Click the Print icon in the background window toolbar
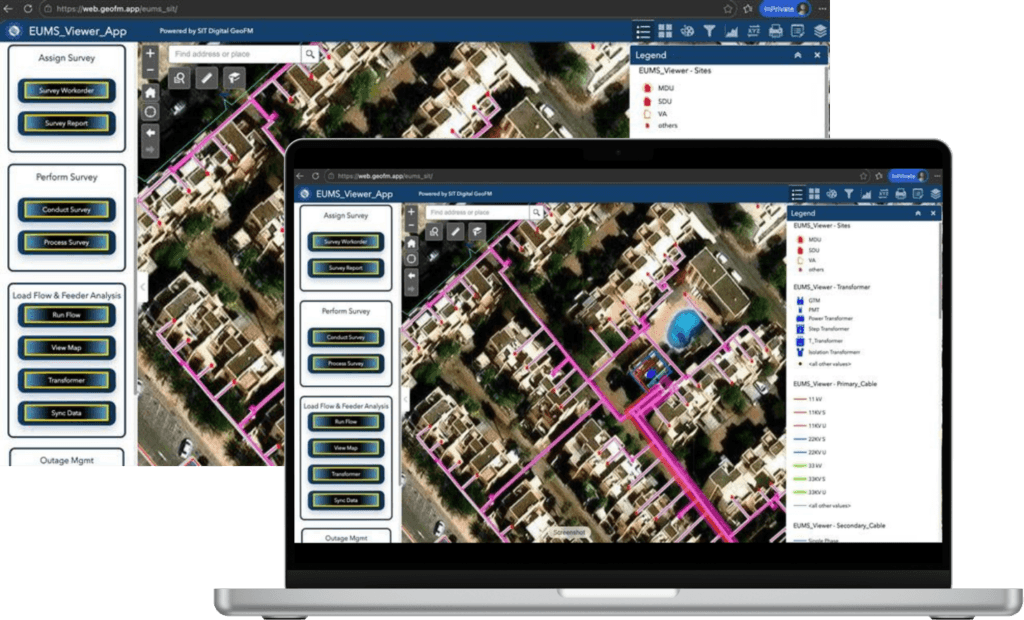The image size is (1024, 620). tap(776, 31)
